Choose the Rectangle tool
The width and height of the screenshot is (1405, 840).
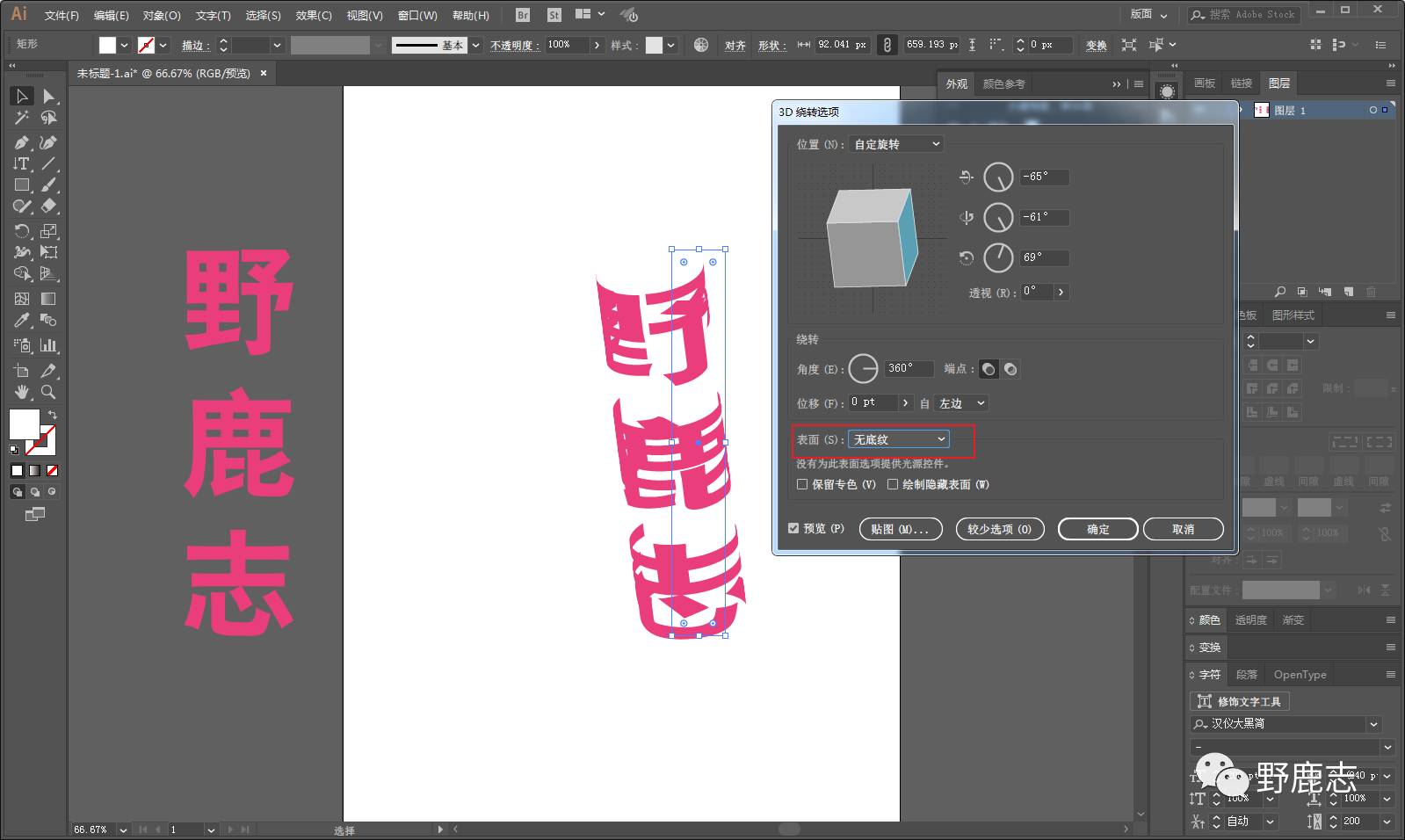[22, 185]
